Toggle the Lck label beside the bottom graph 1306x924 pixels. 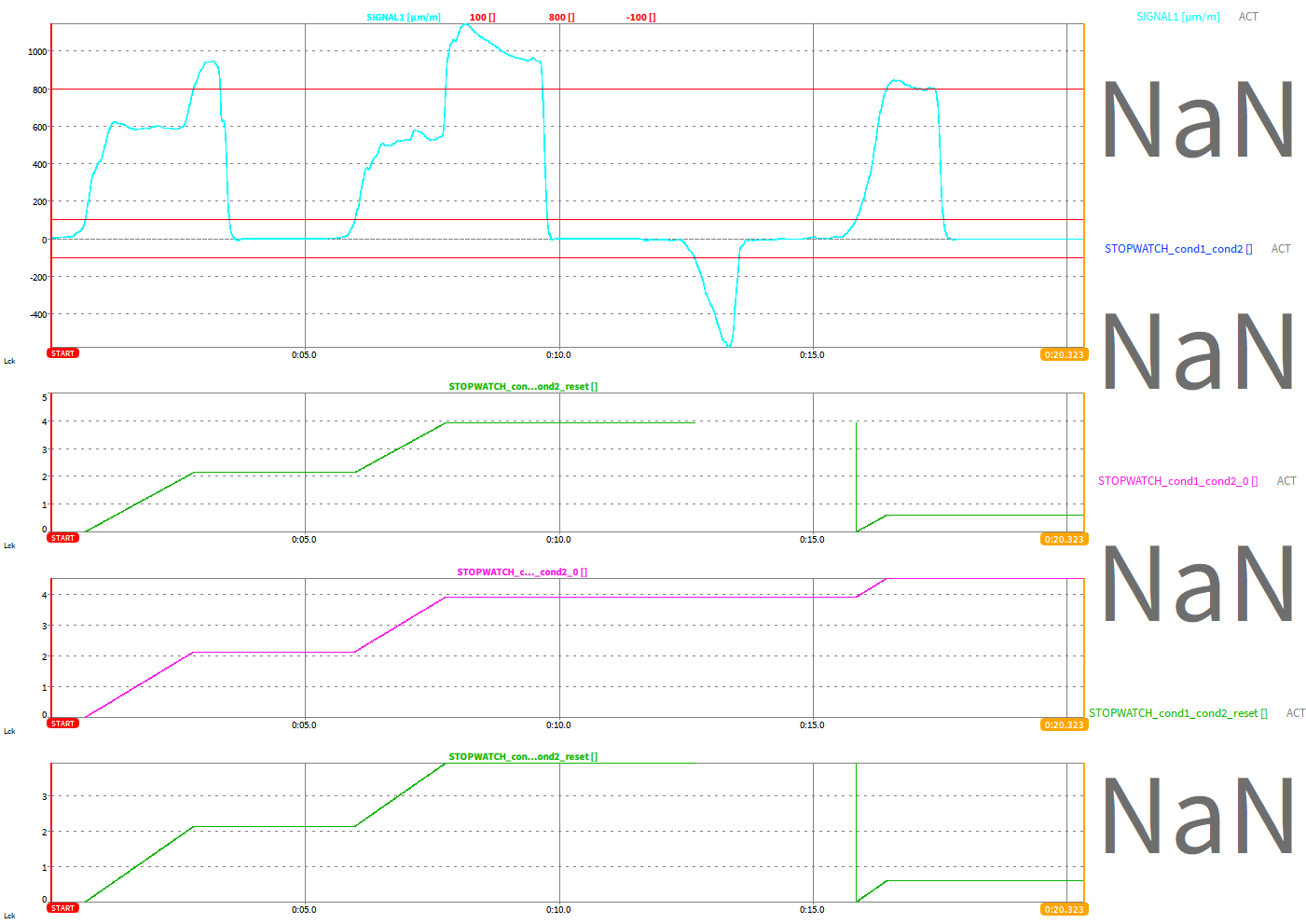[9, 916]
